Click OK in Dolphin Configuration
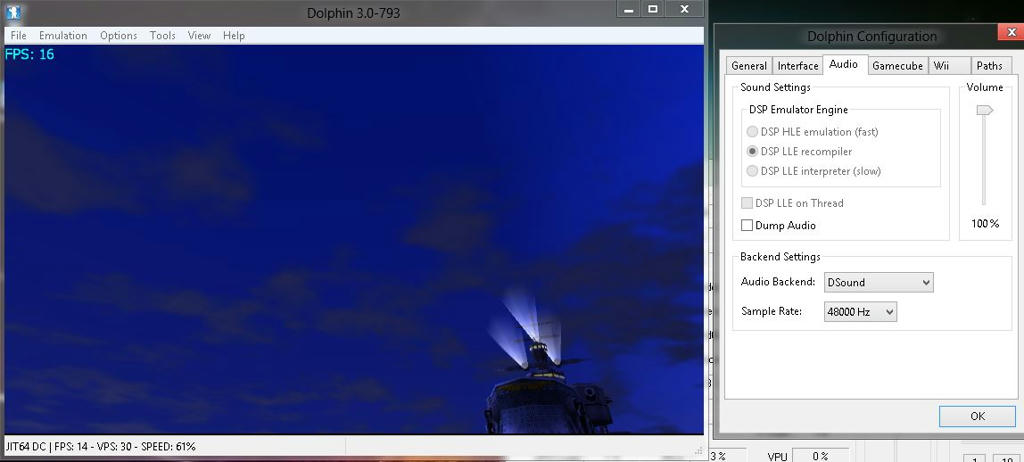This screenshot has width=1024, height=462. (x=977, y=416)
